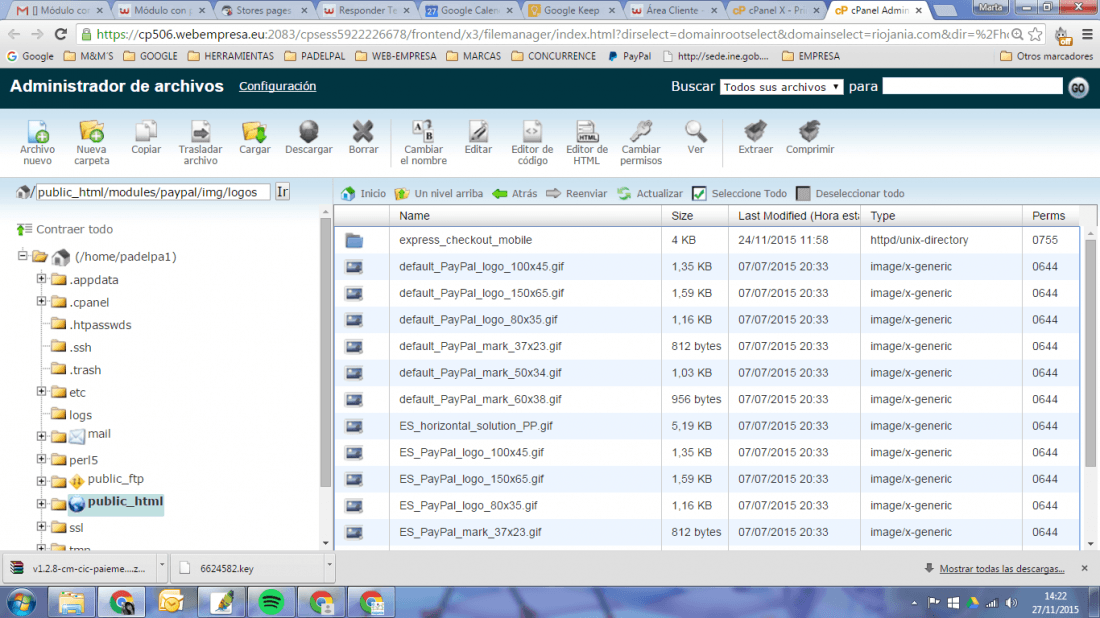Image resolution: width=1100 pixels, height=618 pixels.
Task: Collapse the /home/padelpa1 root node
Action: (x=22, y=255)
